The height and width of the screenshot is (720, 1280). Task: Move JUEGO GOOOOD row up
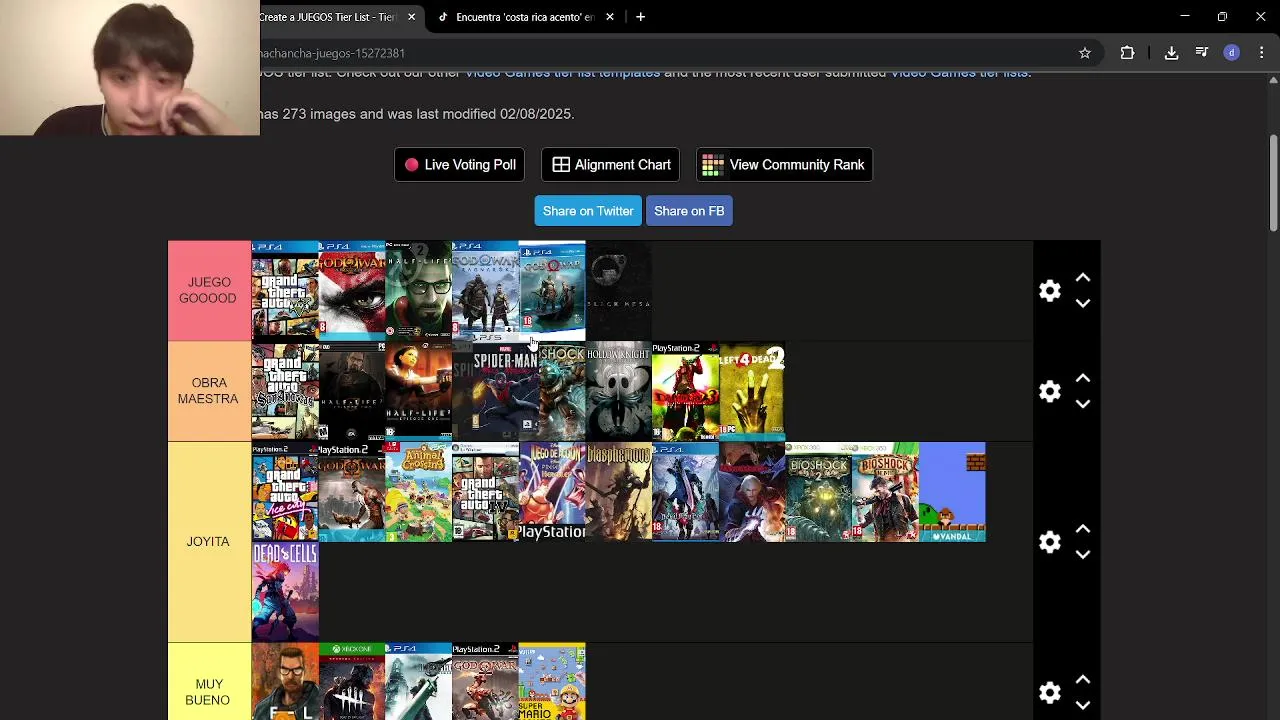pyautogui.click(x=1083, y=278)
